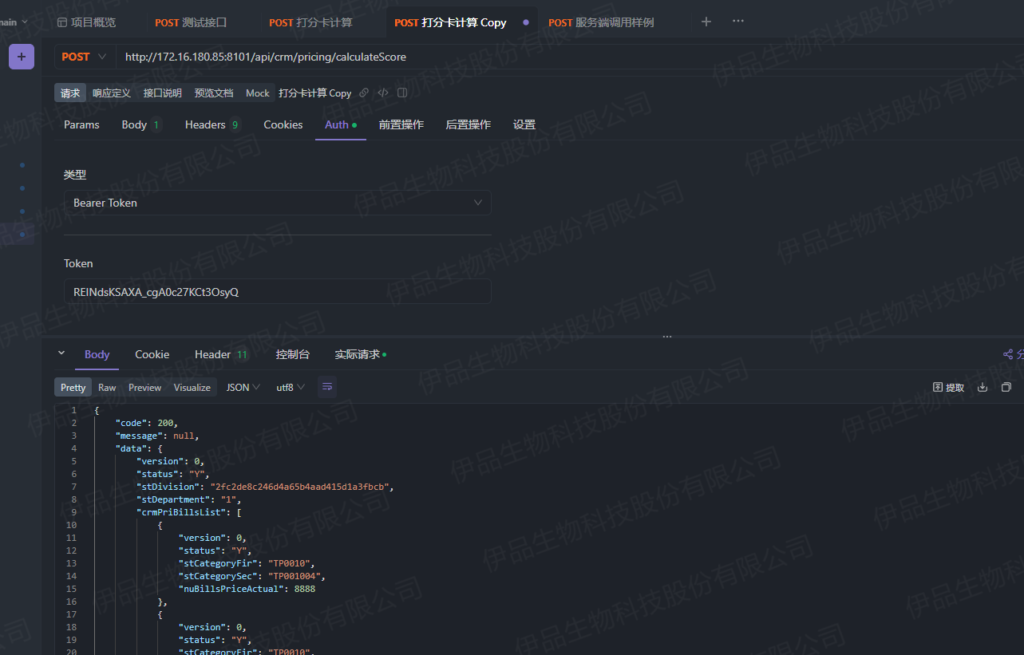This screenshot has height=655, width=1024.
Task: Click the "message": null line
Action: 157,436
